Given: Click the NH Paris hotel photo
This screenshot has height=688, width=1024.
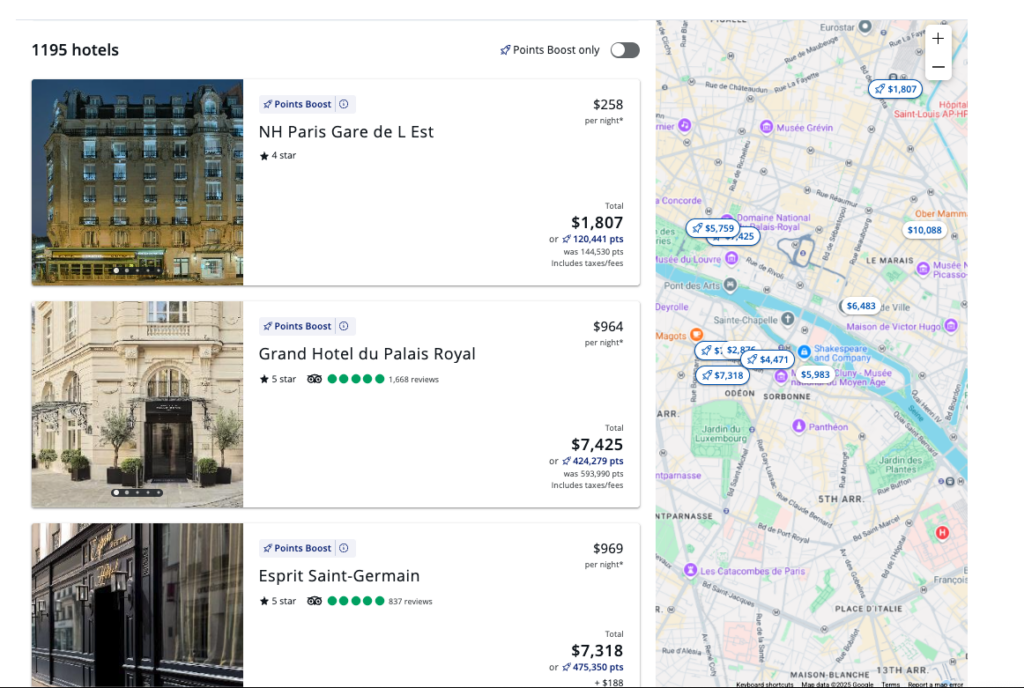Looking at the screenshot, I should pyautogui.click(x=137, y=182).
